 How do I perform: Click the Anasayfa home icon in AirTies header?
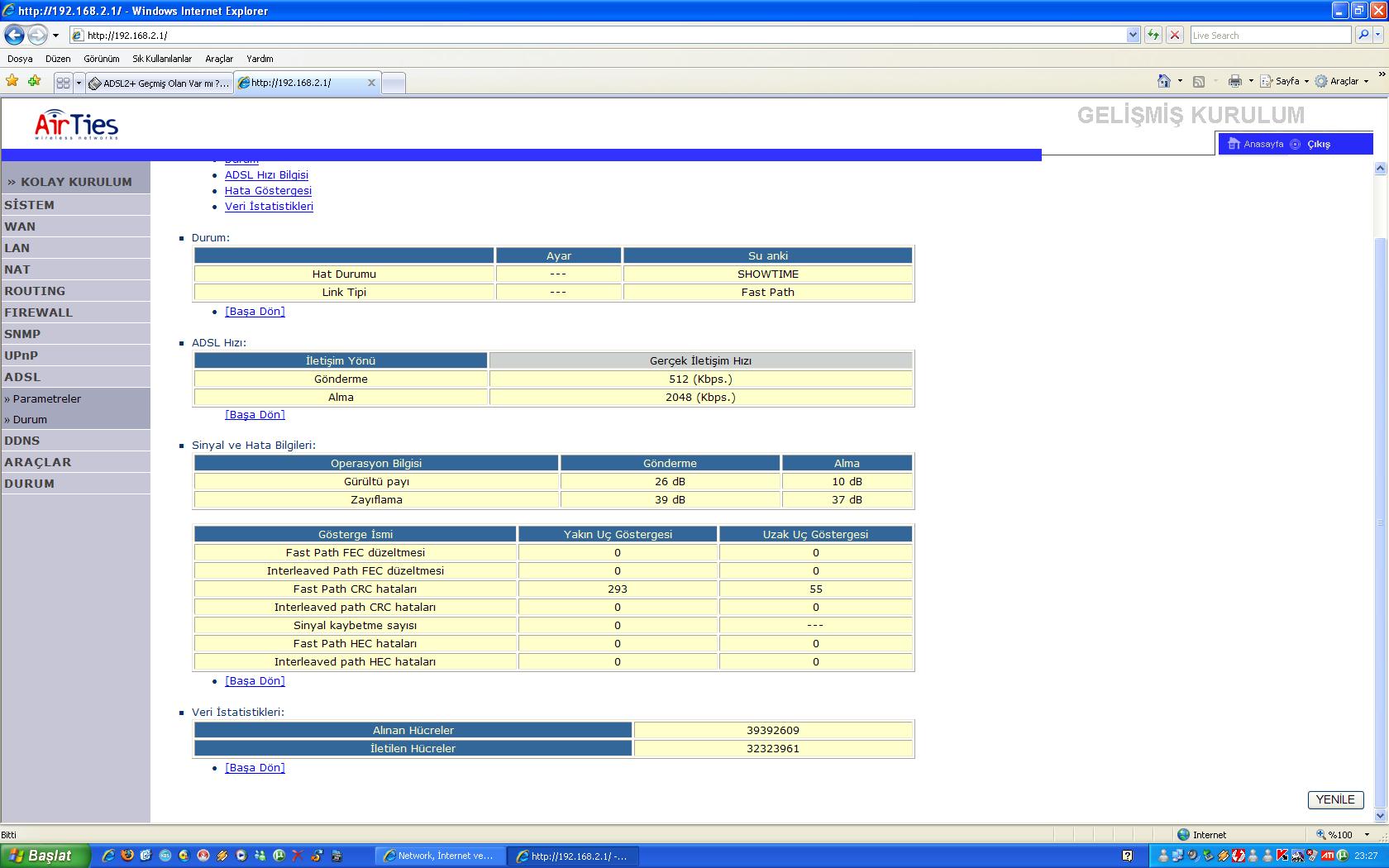tap(1234, 144)
